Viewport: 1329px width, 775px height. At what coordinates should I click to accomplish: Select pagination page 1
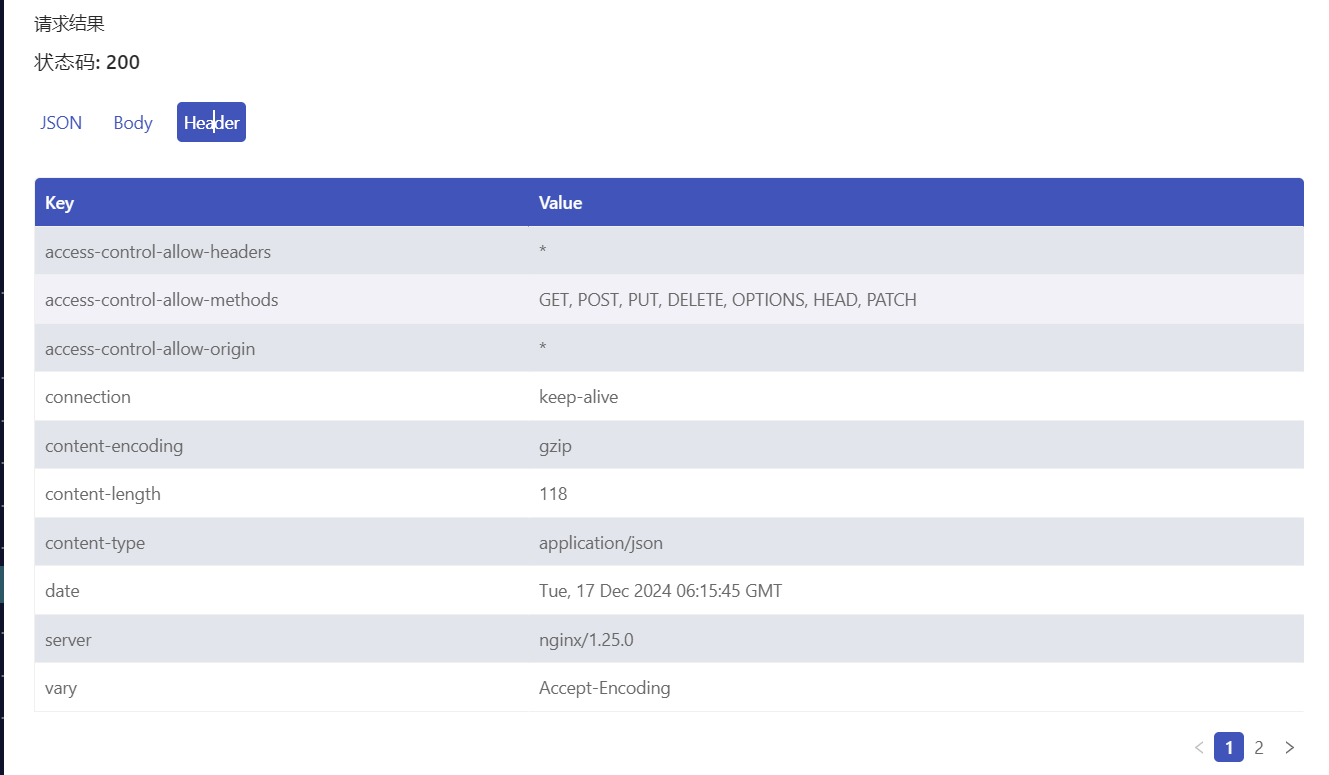click(x=1229, y=747)
